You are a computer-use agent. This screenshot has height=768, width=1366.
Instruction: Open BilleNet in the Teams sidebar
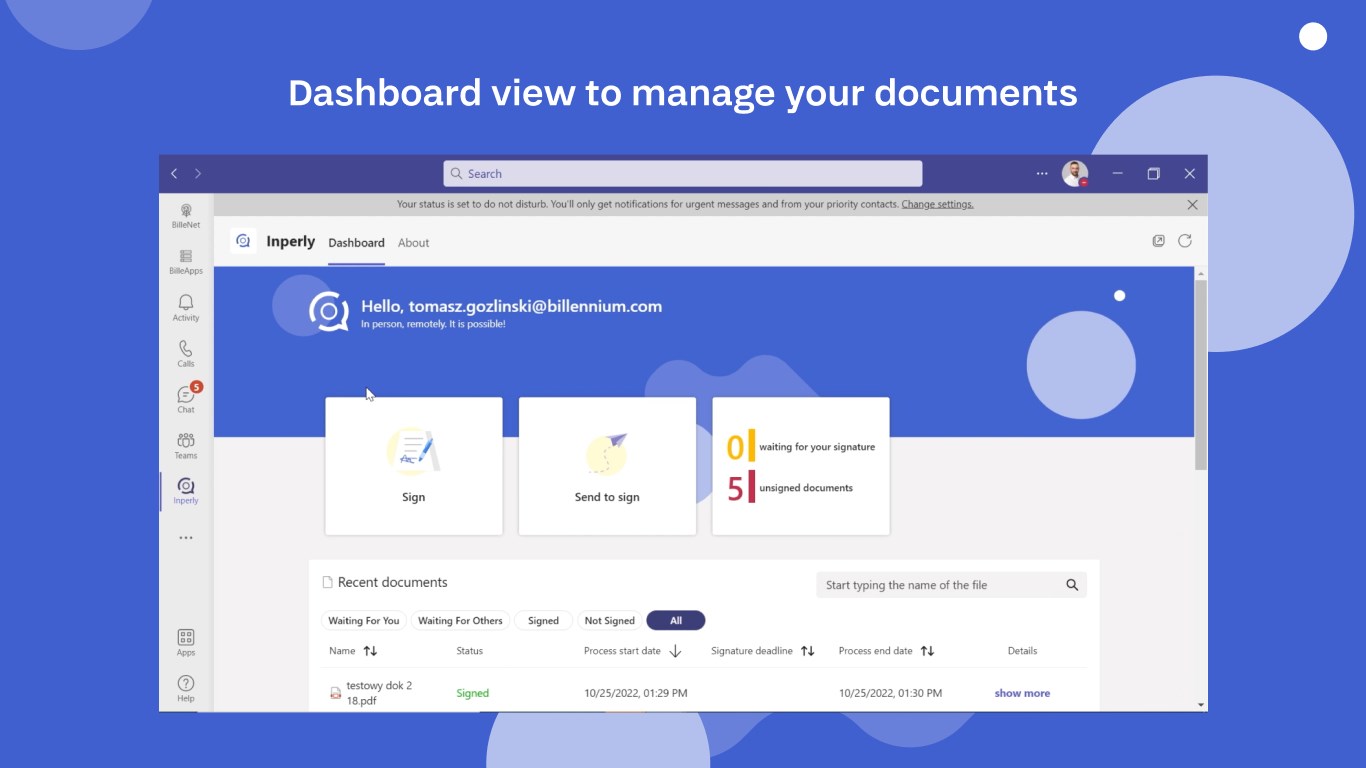(x=186, y=216)
